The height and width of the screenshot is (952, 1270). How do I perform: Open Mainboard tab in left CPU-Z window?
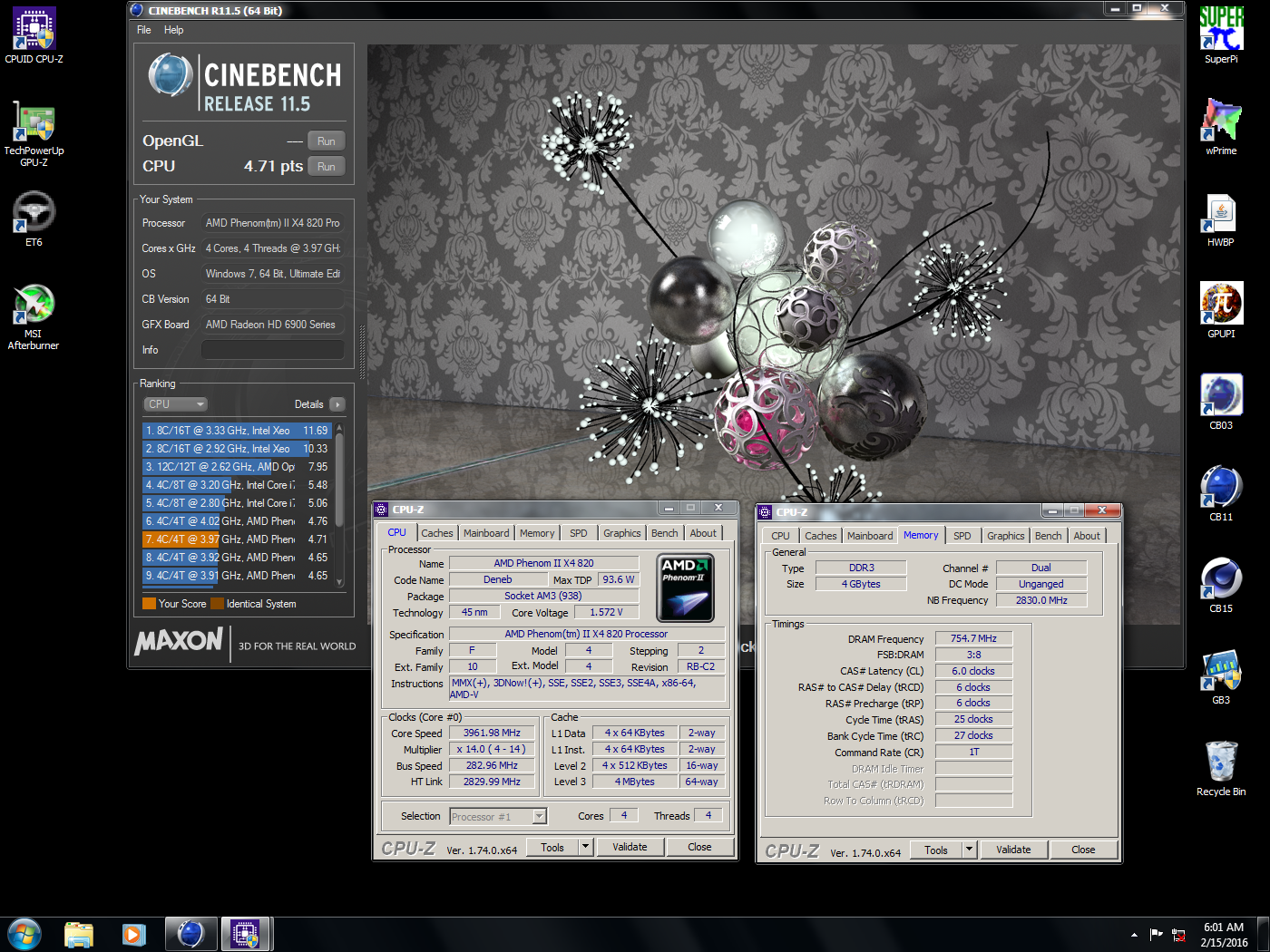486,533
